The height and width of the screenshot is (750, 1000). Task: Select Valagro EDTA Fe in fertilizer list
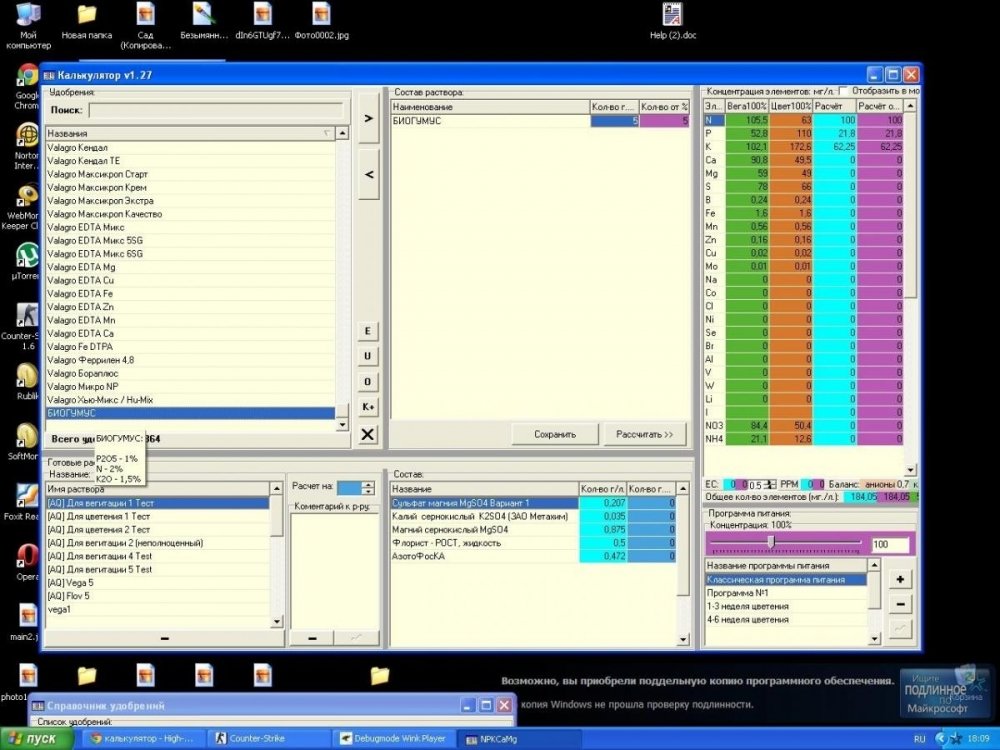[190, 294]
